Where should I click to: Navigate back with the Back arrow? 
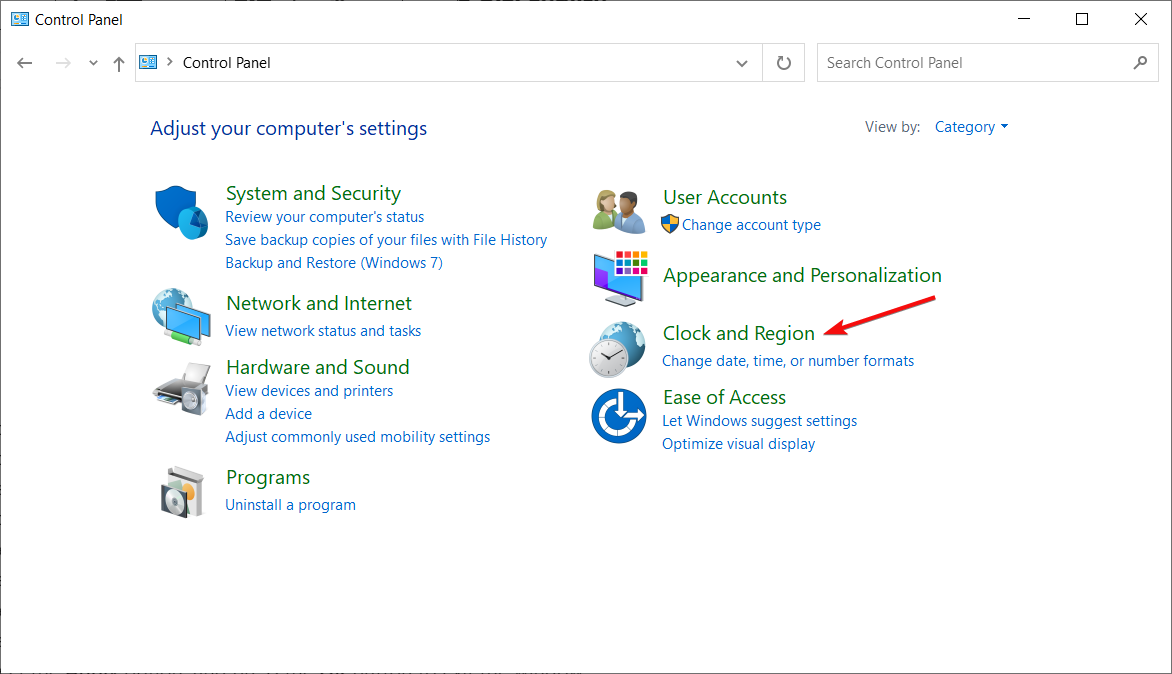click(x=25, y=63)
